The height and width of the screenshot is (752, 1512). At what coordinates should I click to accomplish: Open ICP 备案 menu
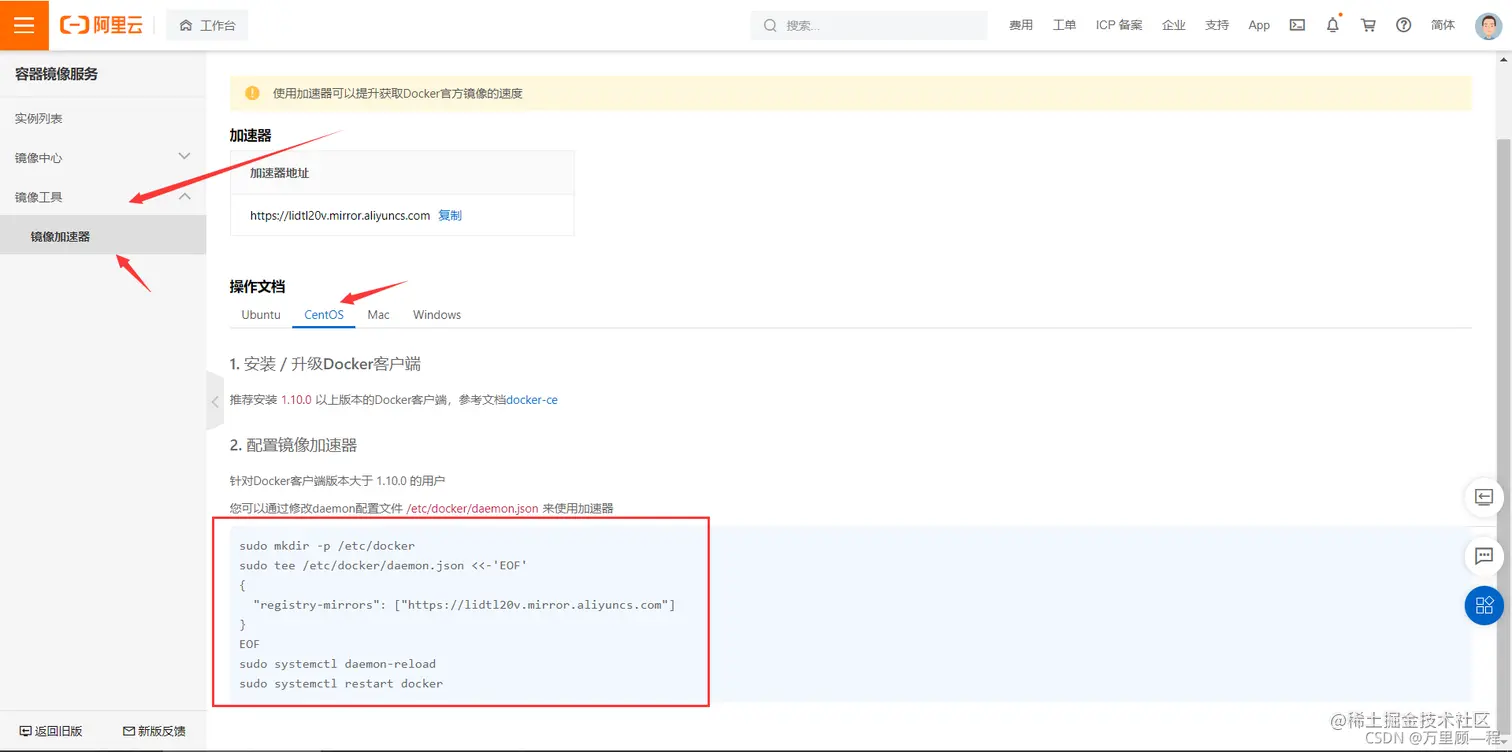point(1119,25)
